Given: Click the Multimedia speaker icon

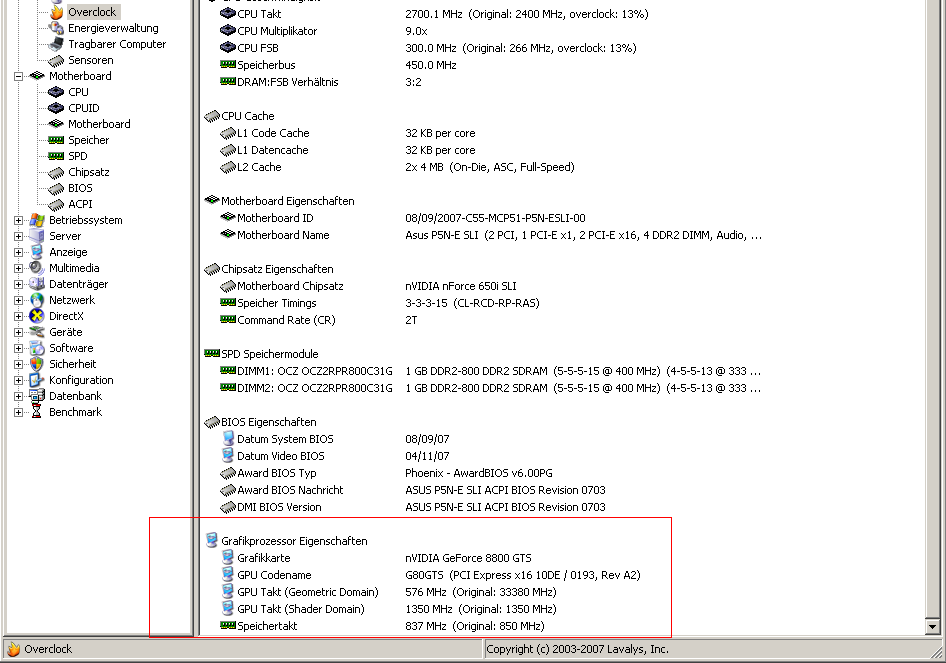Looking at the screenshot, I should click(x=37, y=268).
